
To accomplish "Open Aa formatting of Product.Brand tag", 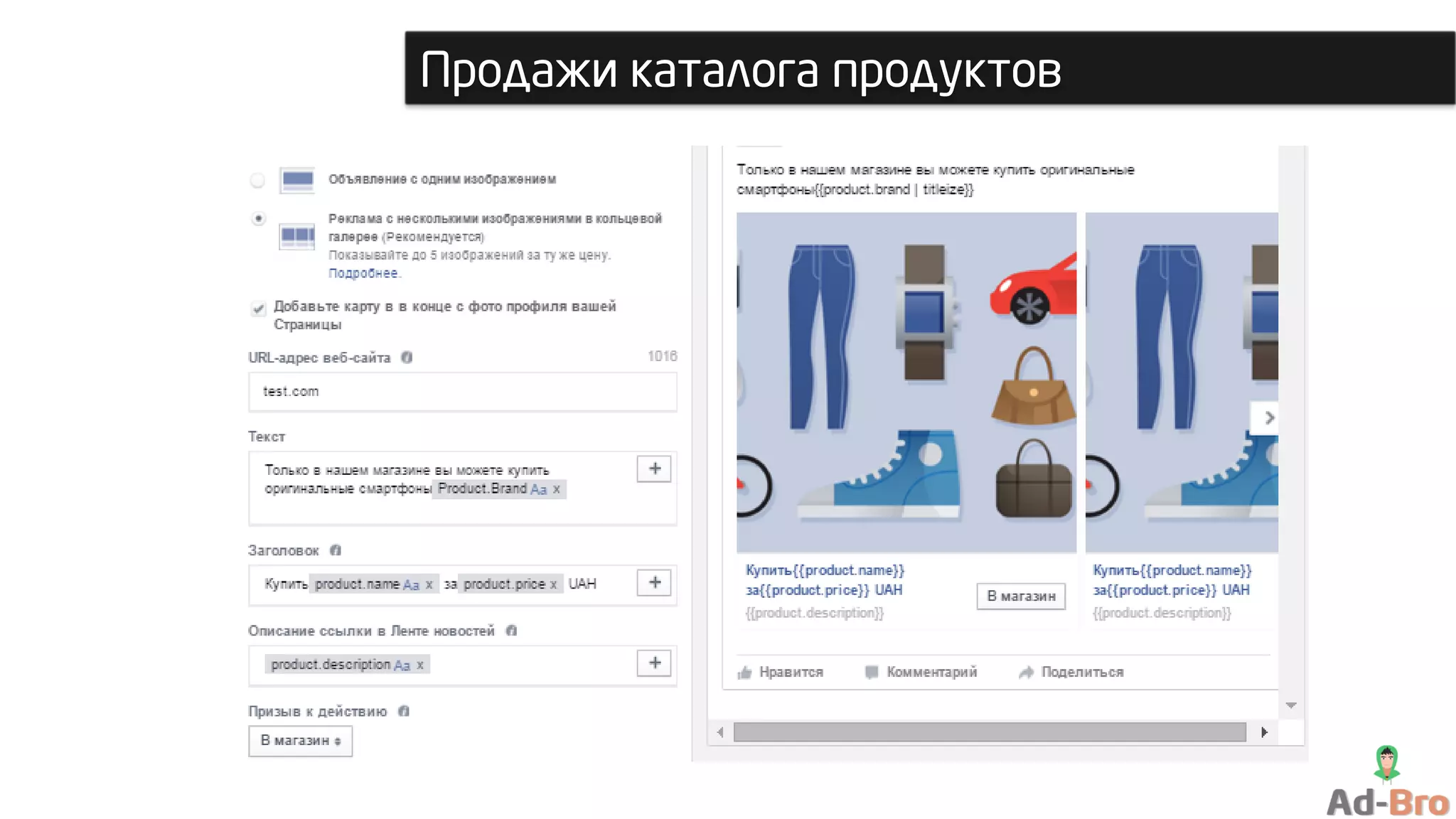I will (x=539, y=489).
